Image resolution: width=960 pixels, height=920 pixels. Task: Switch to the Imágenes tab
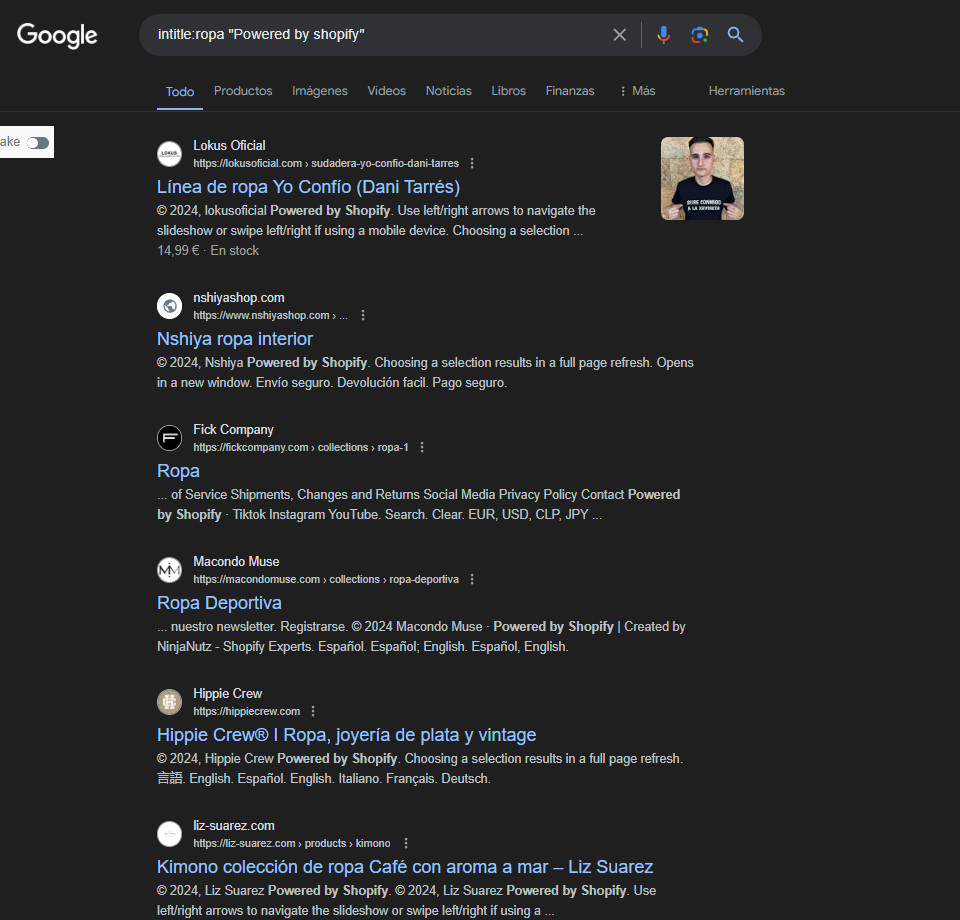pyautogui.click(x=319, y=91)
